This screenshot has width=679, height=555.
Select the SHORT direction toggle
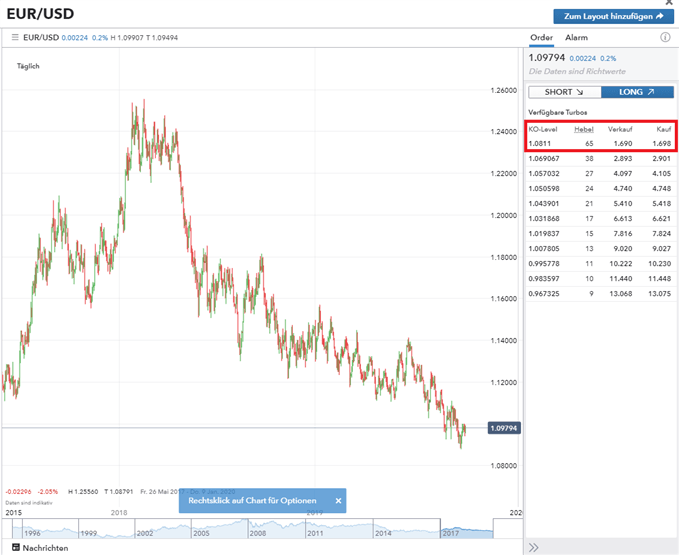(x=564, y=92)
